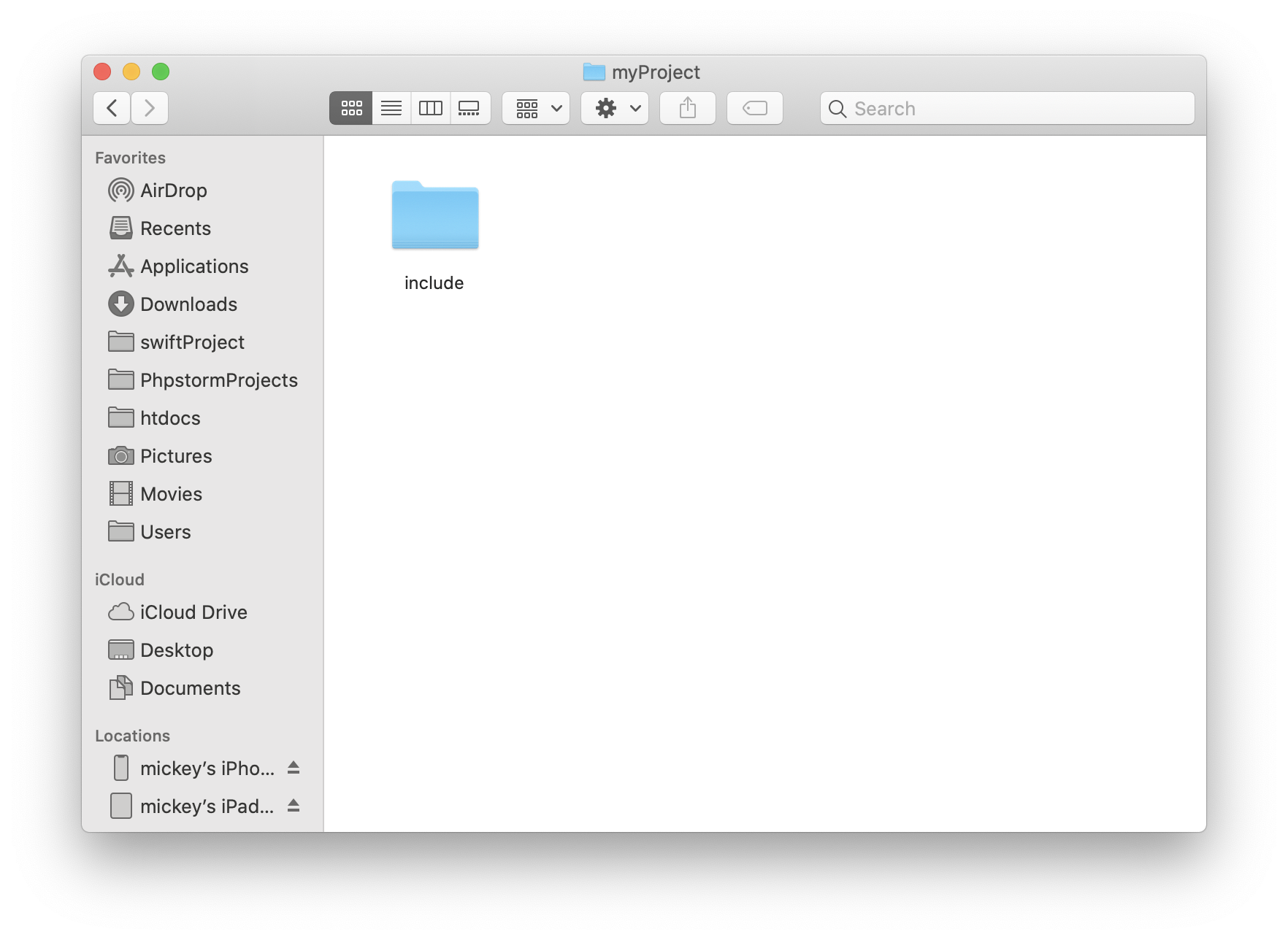Screen dimensions: 1288x940
Task: Switch to list view
Action: click(x=391, y=108)
